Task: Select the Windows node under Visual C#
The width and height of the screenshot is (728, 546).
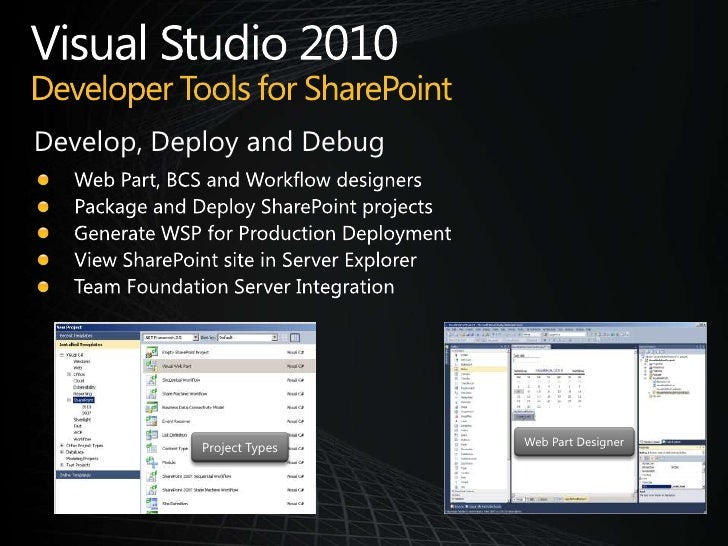Action: point(82,361)
